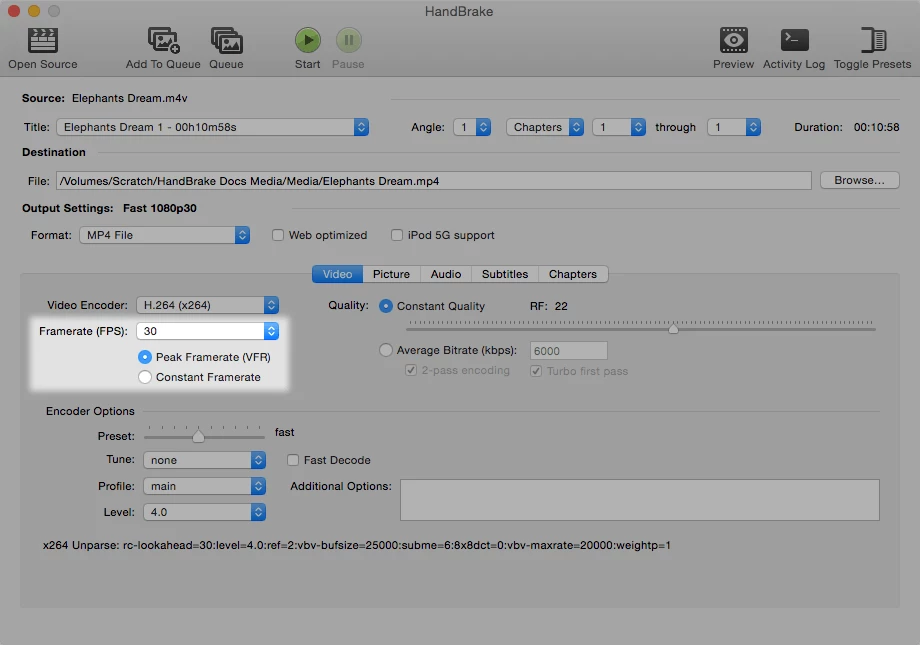Click the Open Source clapperboard icon

pyautogui.click(x=42, y=40)
